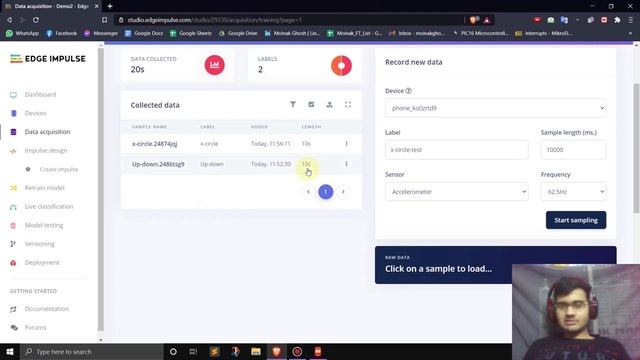Open the Device dropdown
Screen dimensions: 640x360
click(496, 108)
